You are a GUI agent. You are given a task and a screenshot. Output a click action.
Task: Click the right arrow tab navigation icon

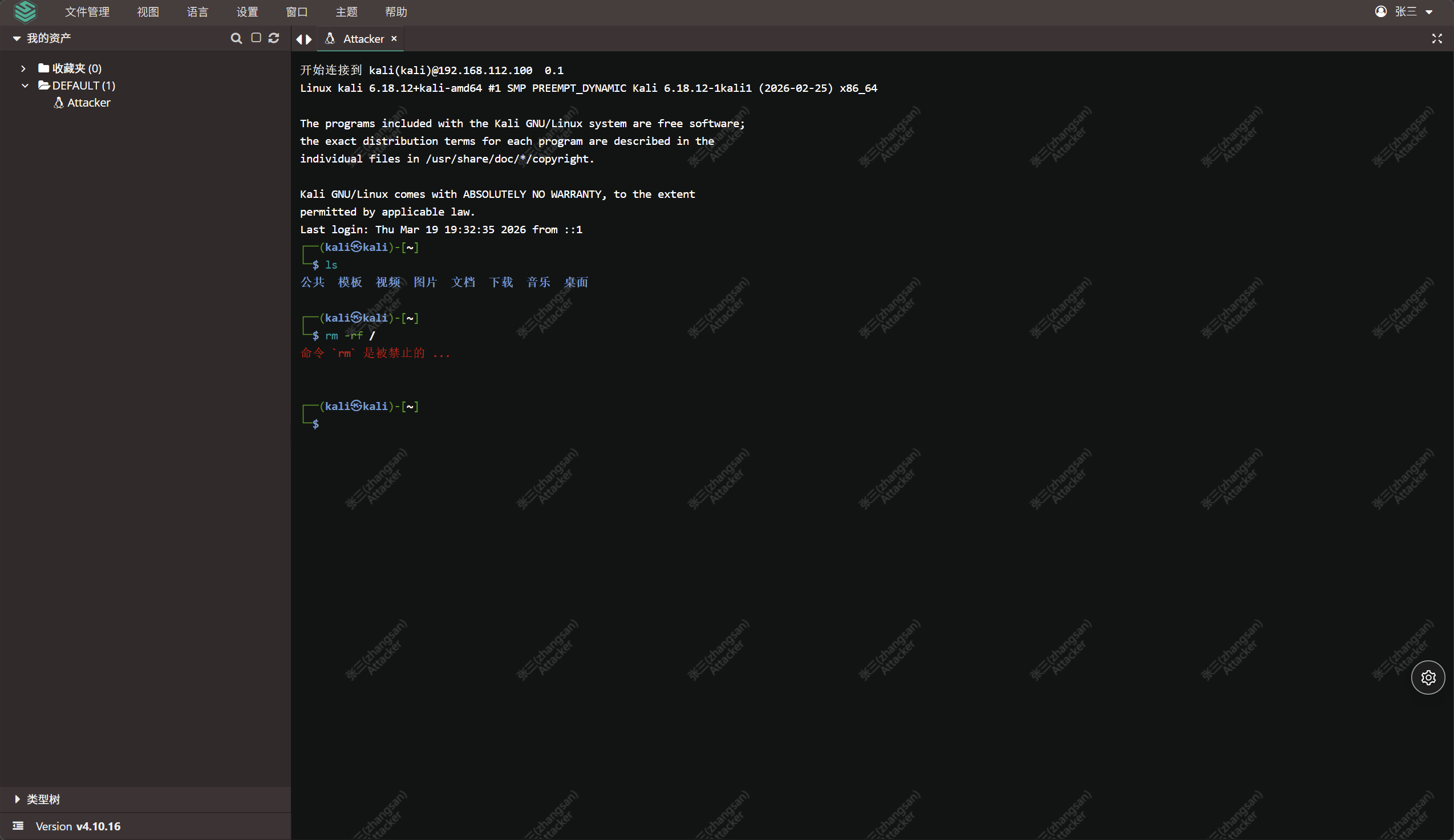[x=309, y=39]
